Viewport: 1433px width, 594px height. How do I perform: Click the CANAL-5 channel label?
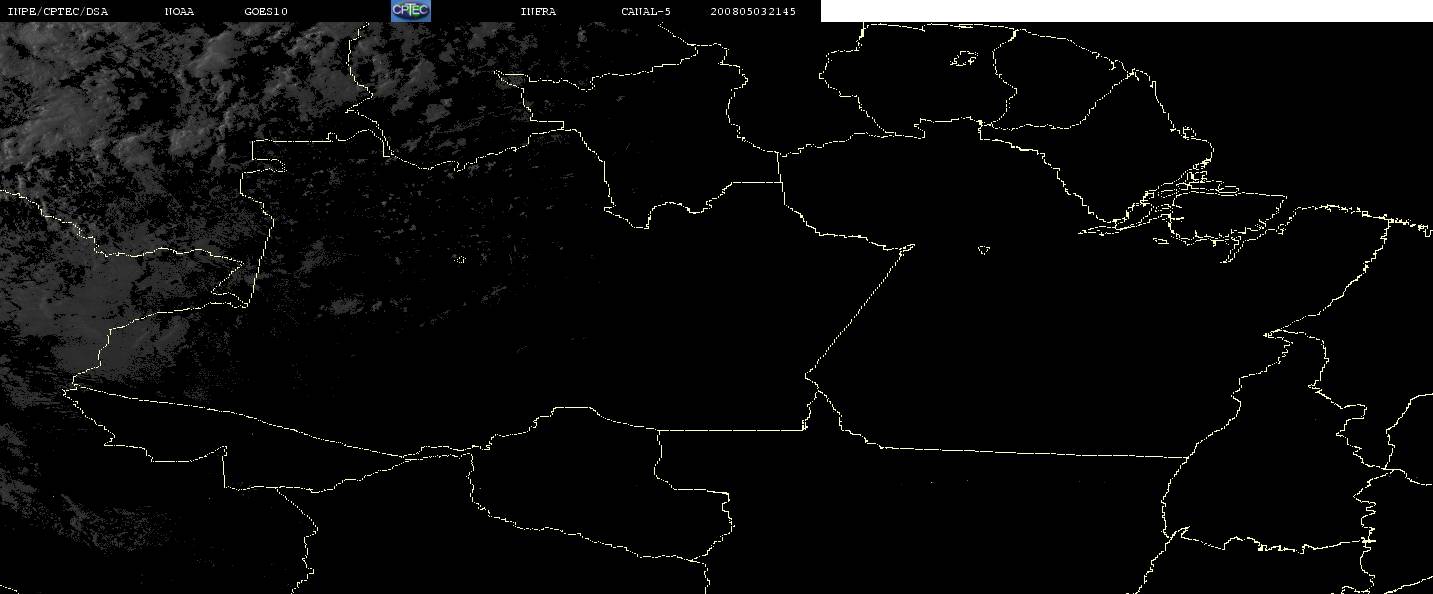(646, 11)
